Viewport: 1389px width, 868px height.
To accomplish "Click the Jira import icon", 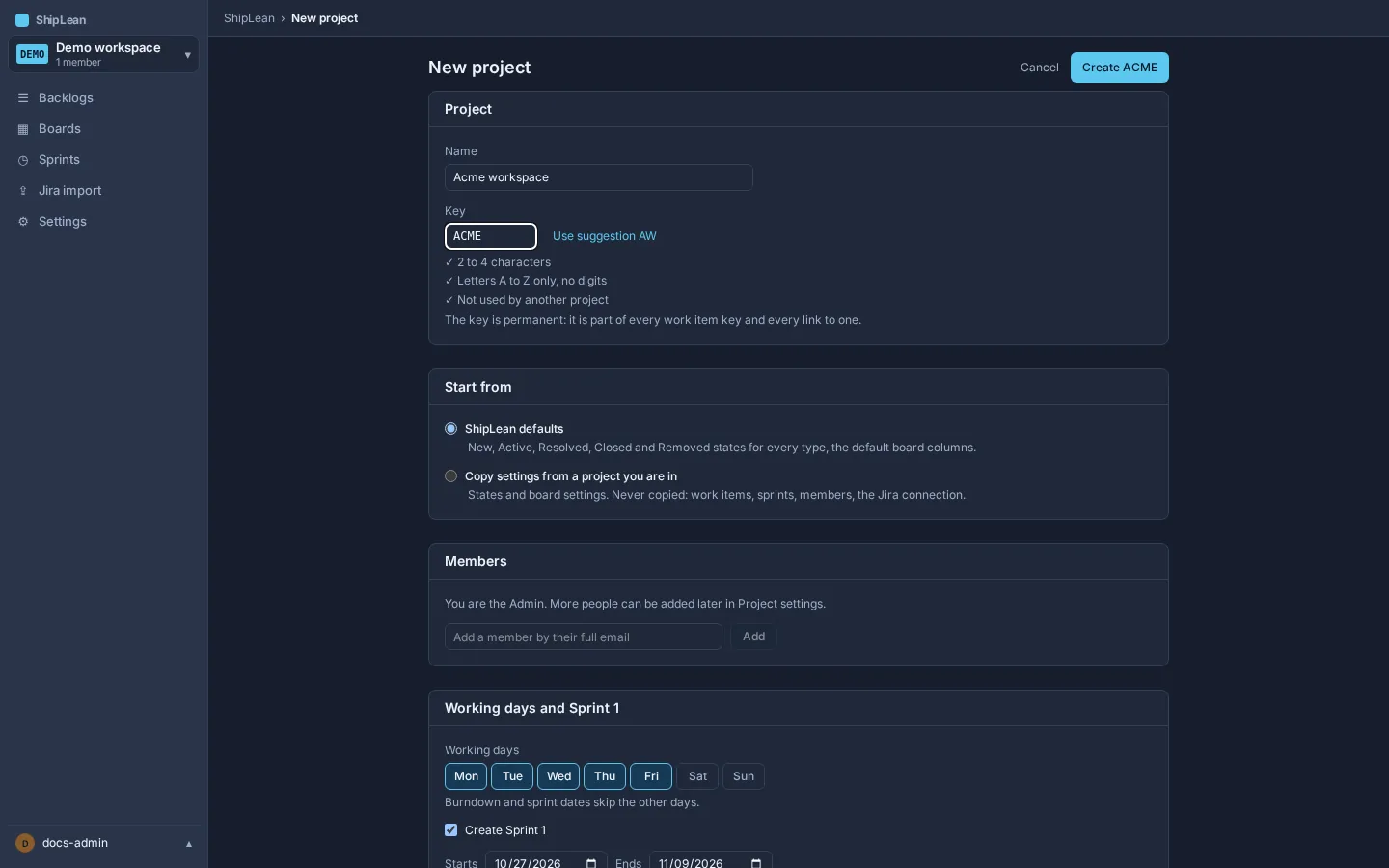I will [x=23, y=191].
